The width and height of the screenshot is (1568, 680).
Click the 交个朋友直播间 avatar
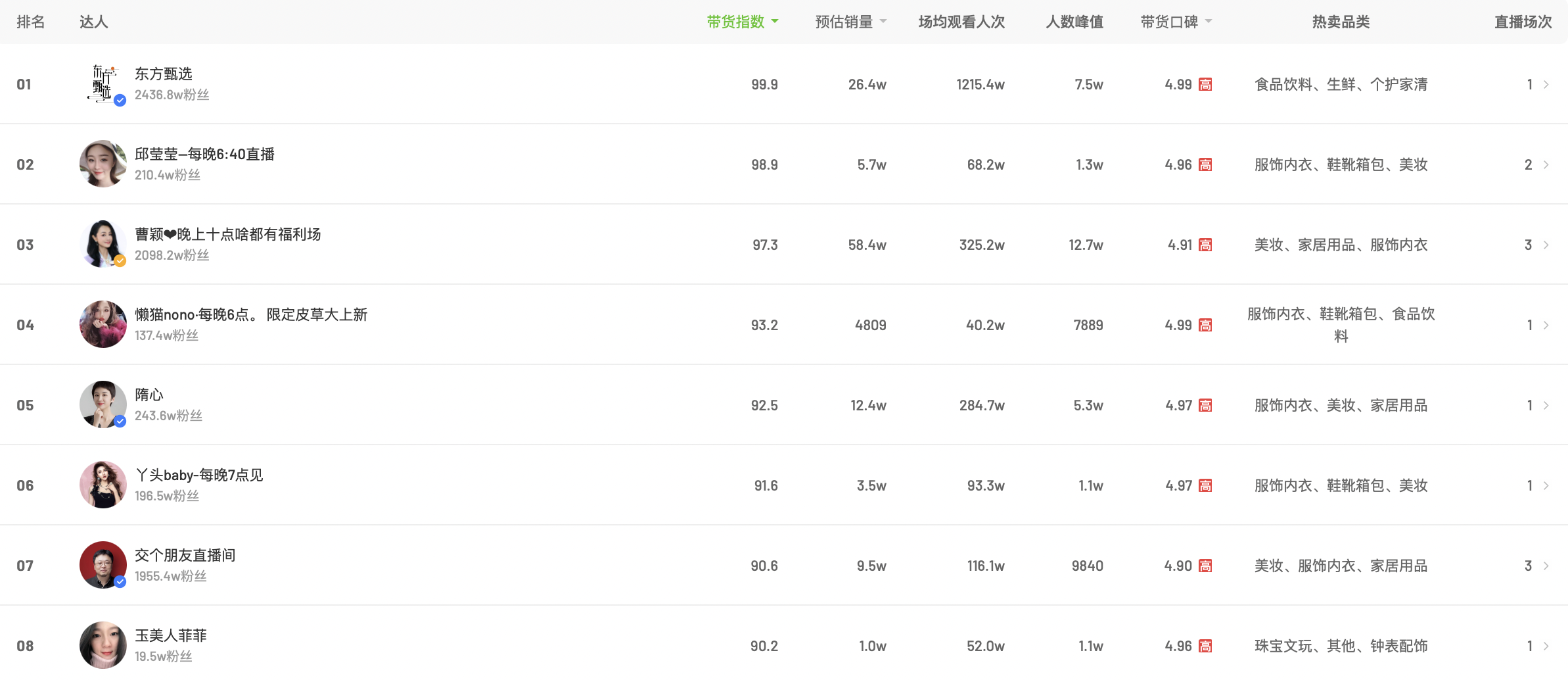(x=103, y=566)
